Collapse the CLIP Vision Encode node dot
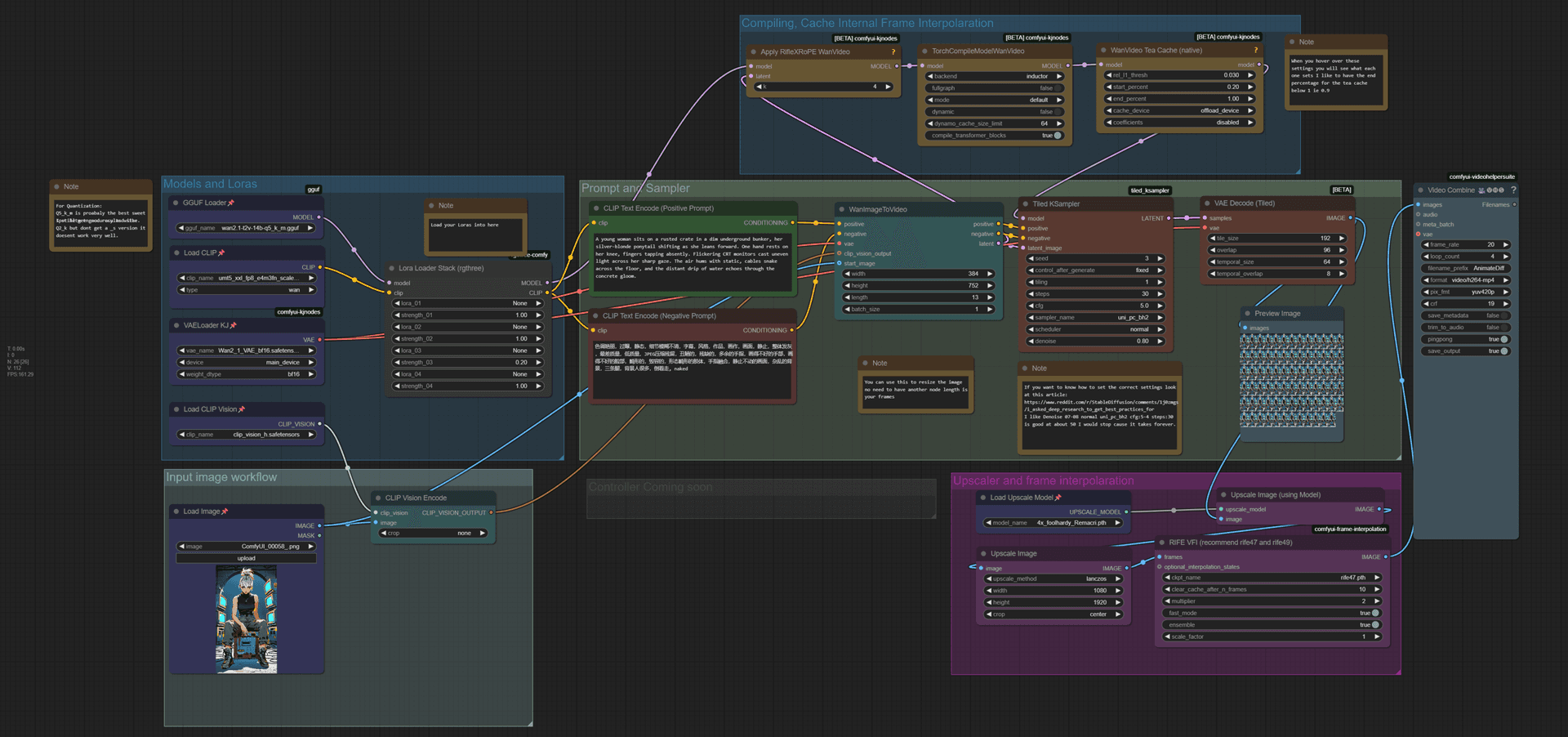Image resolution: width=1568 pixels, height=737 pixels. pyautogui.click(x=378, y=498)
